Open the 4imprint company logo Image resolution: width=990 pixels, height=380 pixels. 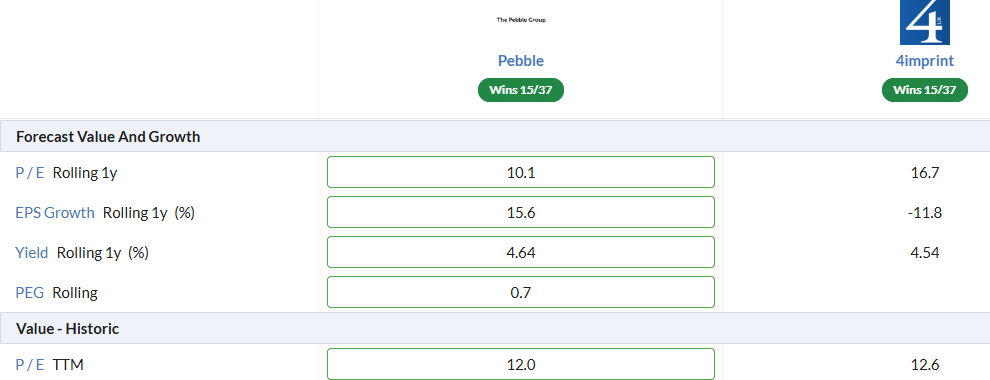coord(924,22)
